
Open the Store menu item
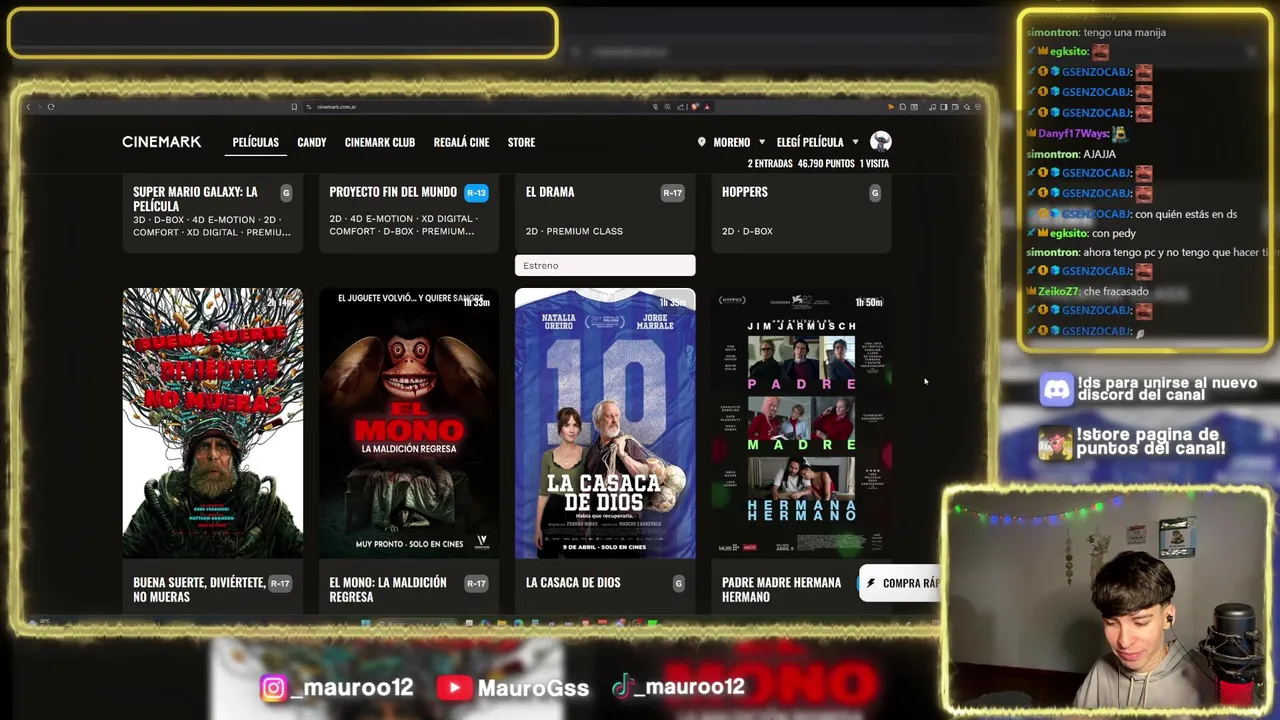[x=521, y=142]
